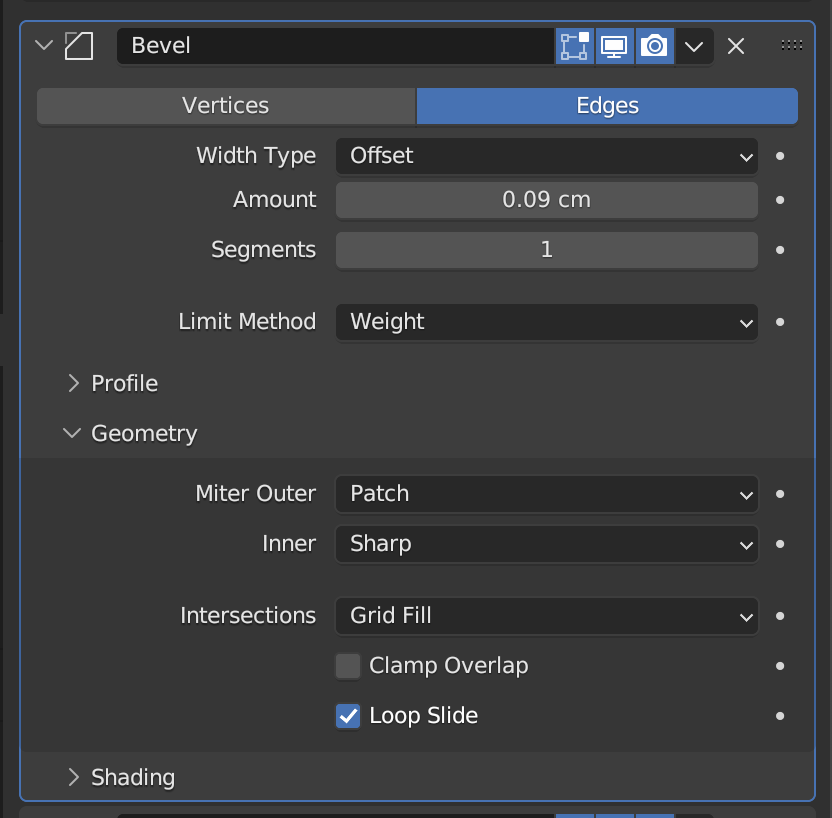Open the Limit Method dropdown

click(546, 322)
